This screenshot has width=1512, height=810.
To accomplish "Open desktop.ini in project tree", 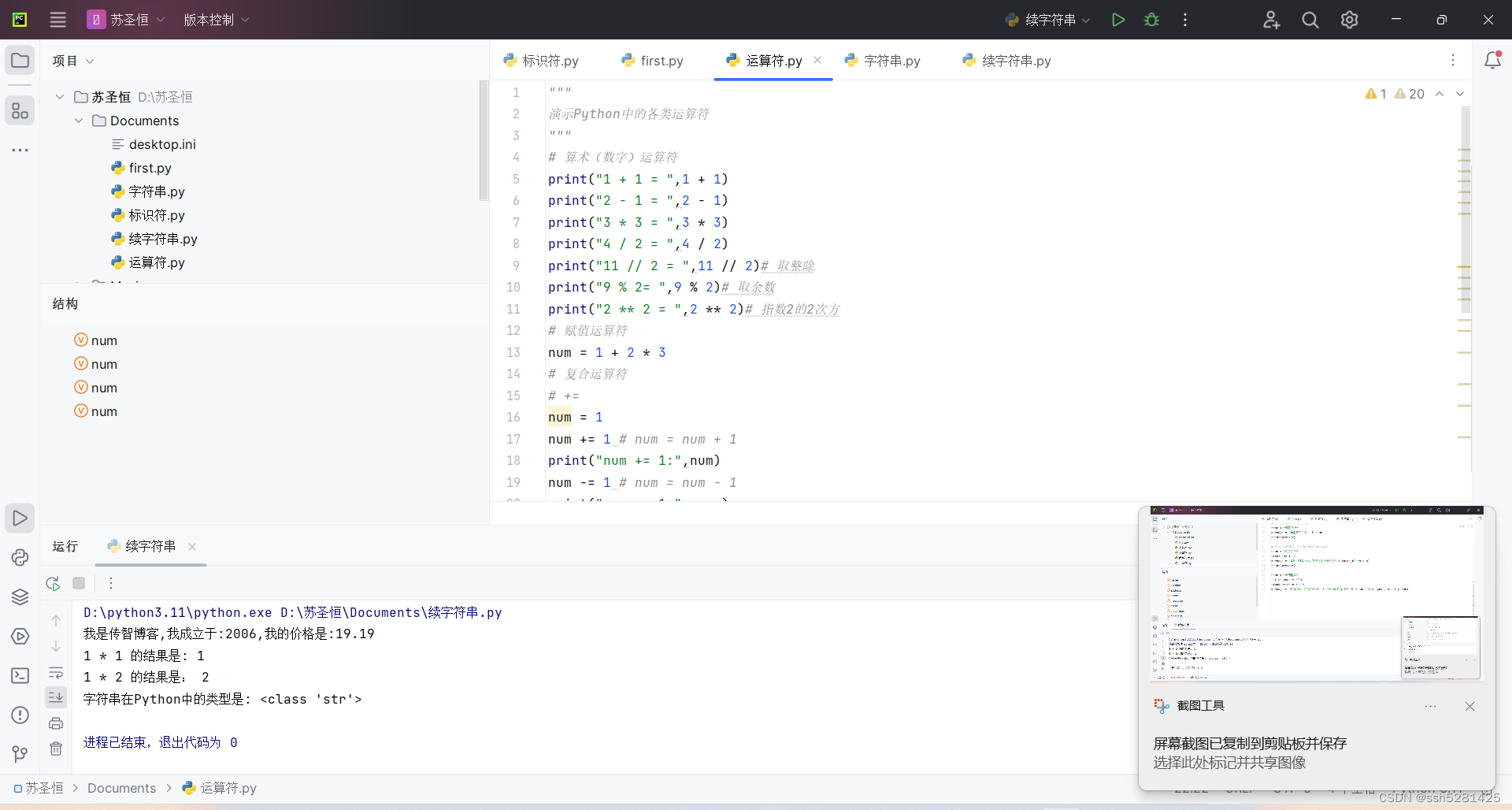I will [x=162, y=144].
